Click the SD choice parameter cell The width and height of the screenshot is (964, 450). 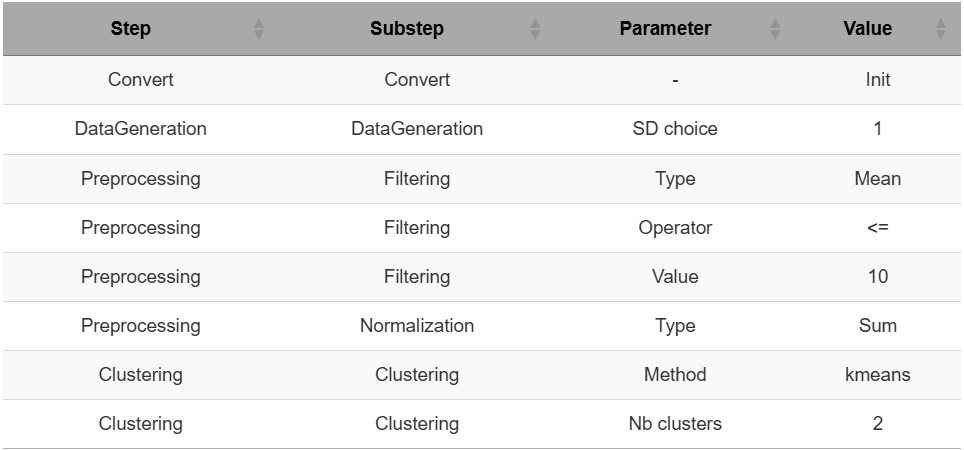point(675,129)
